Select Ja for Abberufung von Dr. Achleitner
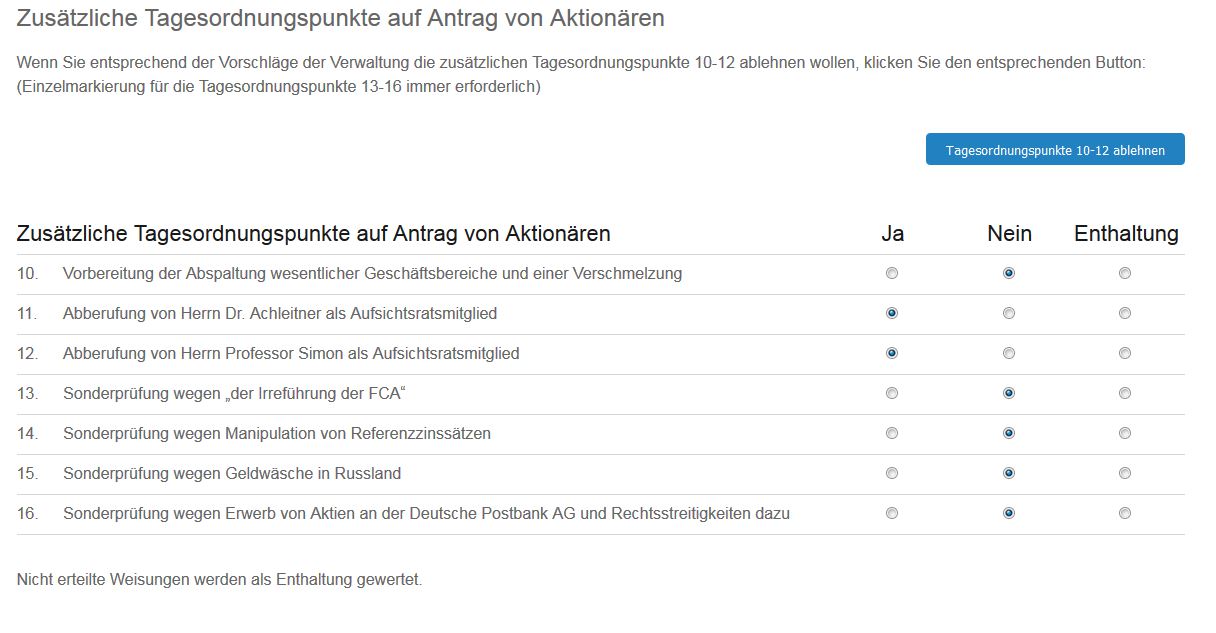 tap(891, 313)
